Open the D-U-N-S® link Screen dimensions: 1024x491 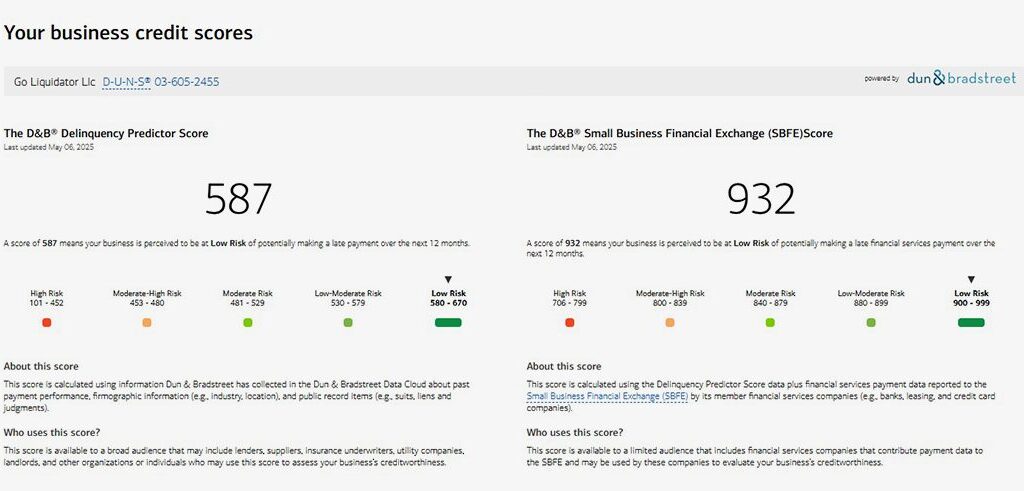[126, 82]
